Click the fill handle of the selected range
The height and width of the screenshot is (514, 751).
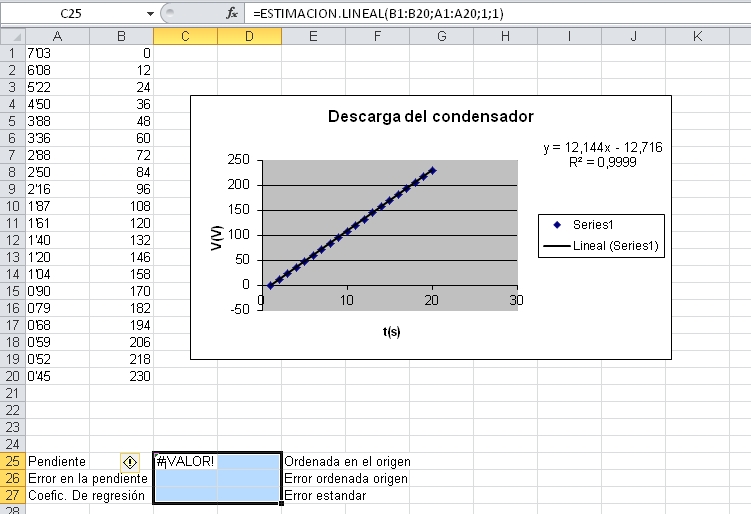(x=281, y=503)
